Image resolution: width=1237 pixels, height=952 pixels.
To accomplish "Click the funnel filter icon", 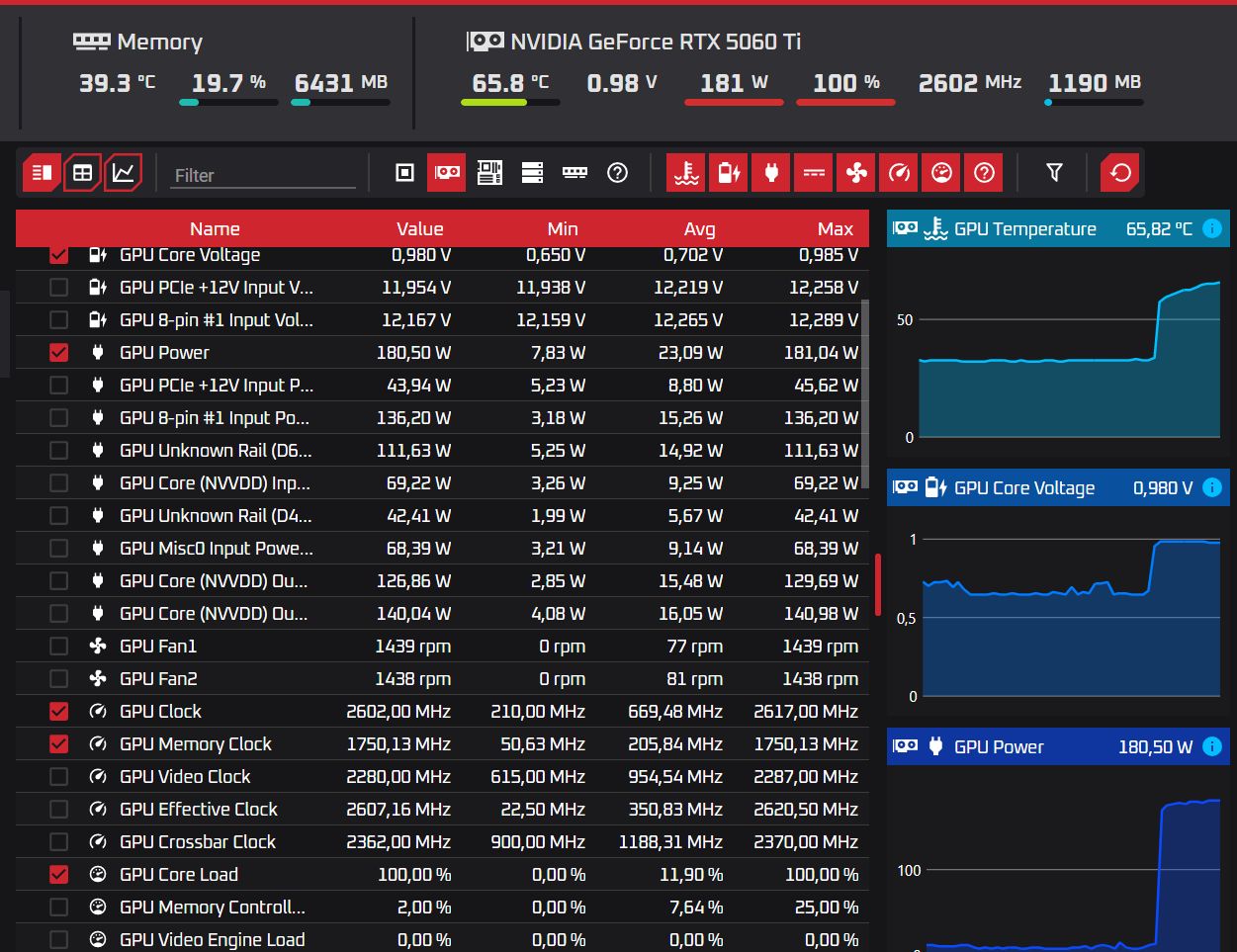I will (1054, 173).
